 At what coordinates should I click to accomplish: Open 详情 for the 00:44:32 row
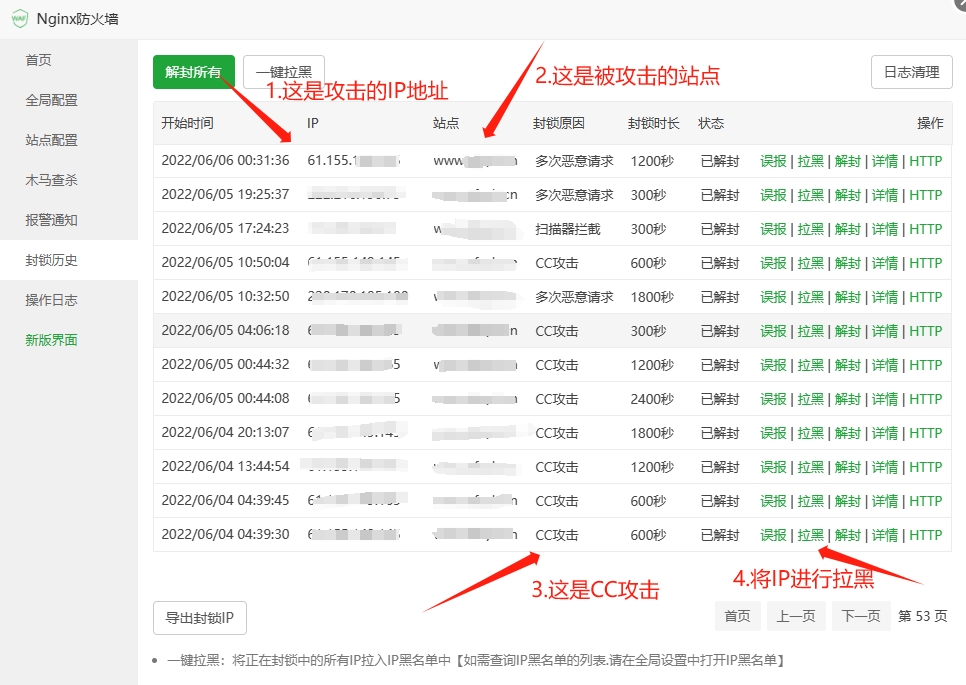[885, 365]
